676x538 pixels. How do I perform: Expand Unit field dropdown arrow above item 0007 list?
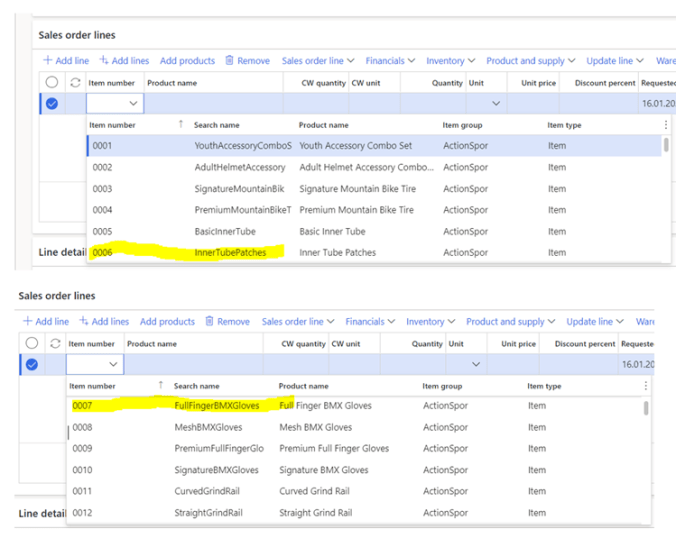click(x=476, y=364)
